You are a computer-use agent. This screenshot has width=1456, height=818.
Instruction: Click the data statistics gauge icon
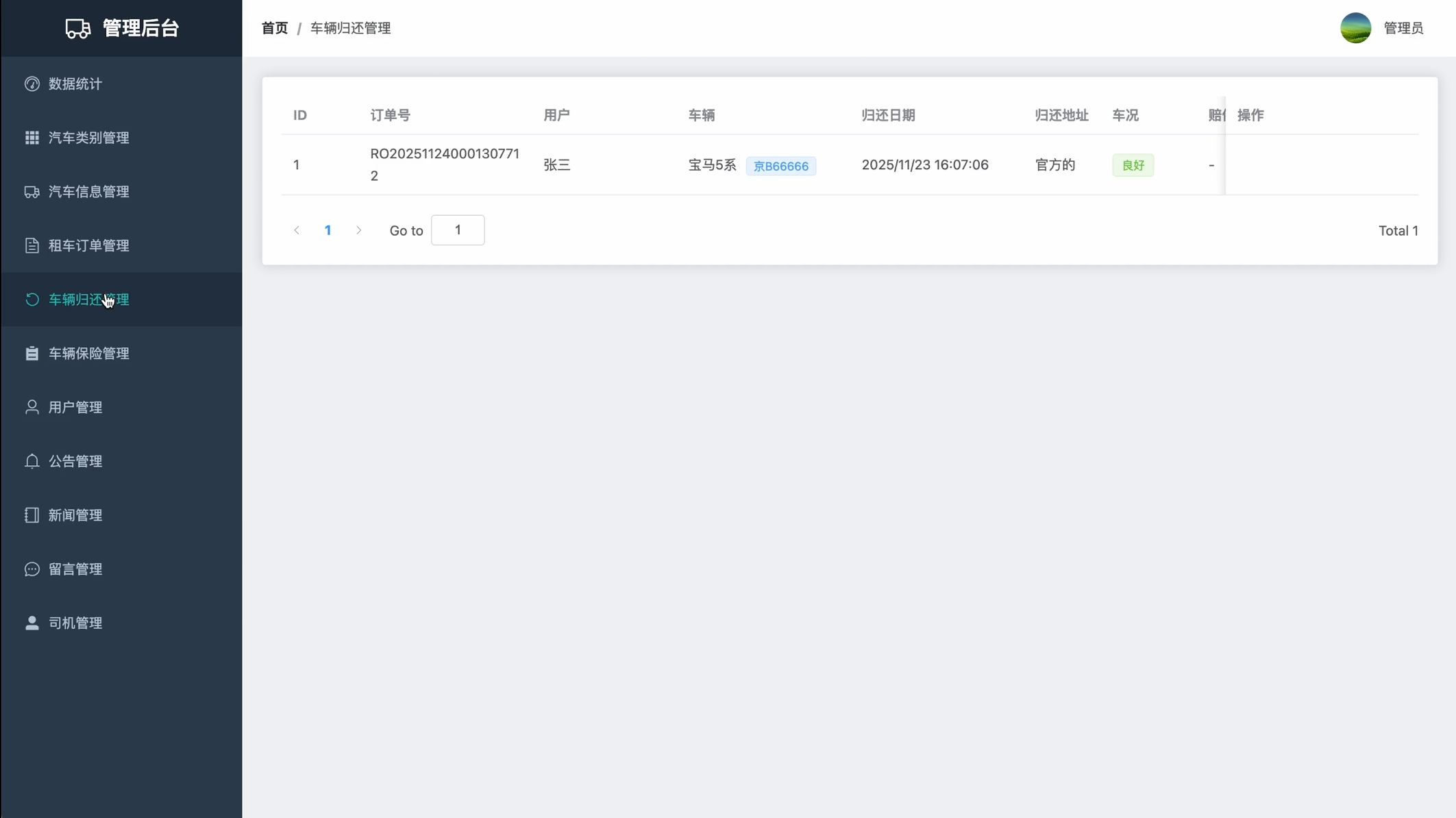point(32,84)
